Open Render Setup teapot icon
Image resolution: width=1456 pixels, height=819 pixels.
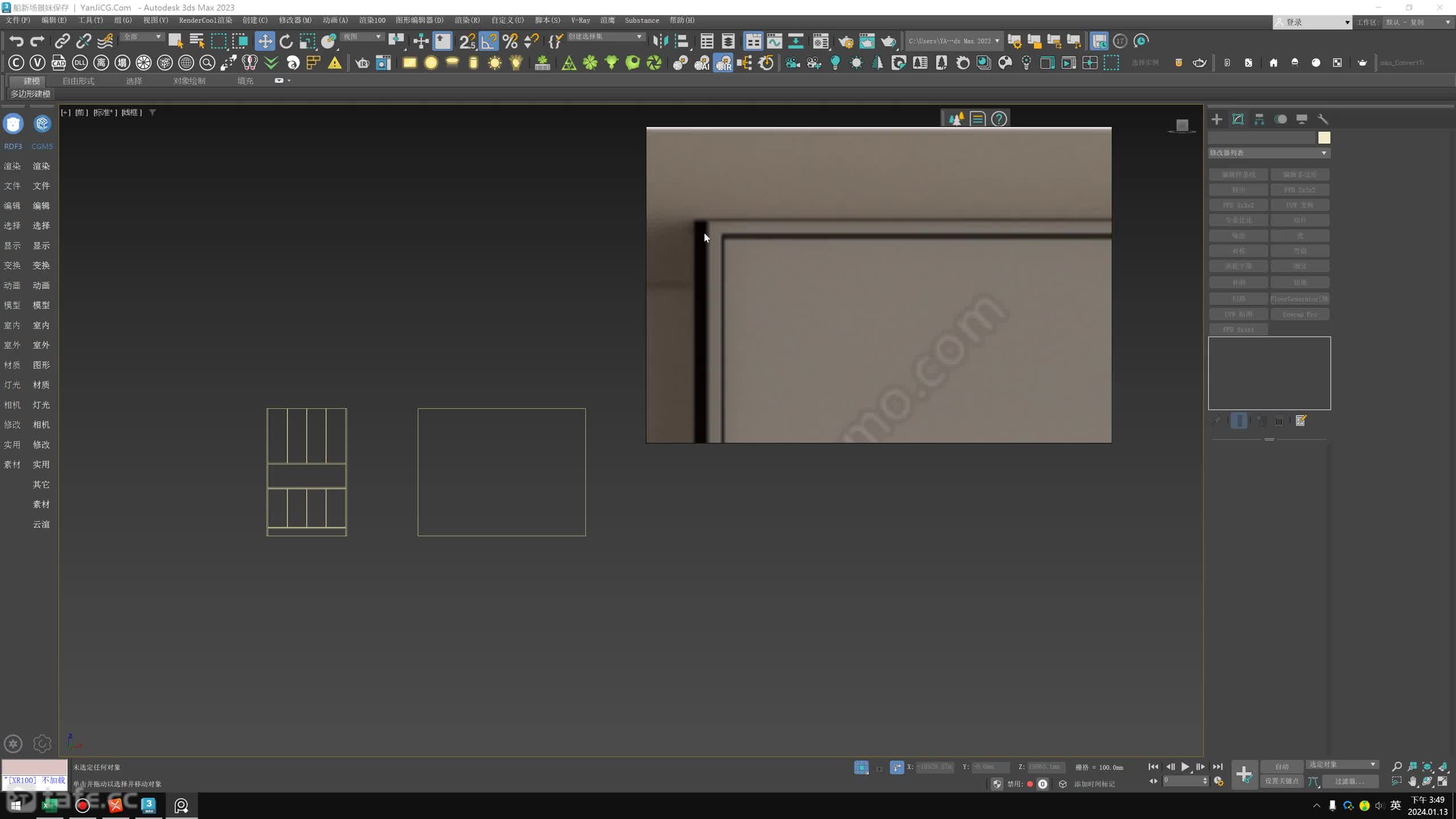pyautogui.click(x=846, y=41)
